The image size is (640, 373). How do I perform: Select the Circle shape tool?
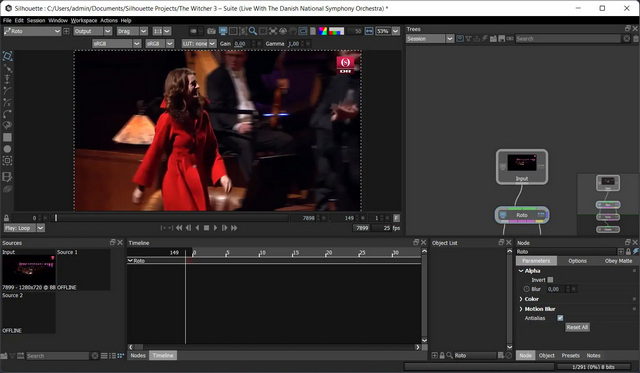tap(7, 149)
